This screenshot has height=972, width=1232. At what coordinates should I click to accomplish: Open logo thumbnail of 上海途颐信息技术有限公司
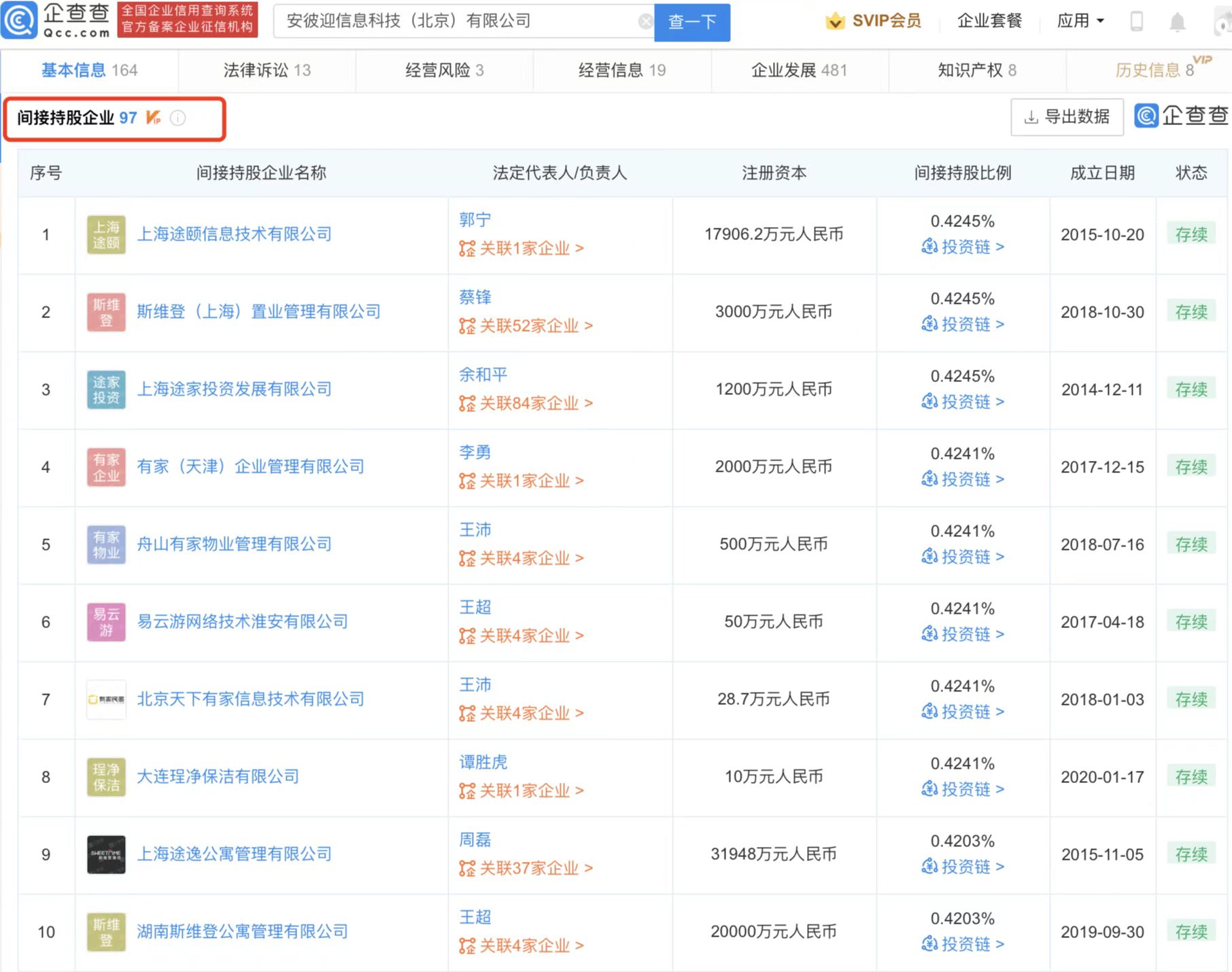[106, 235]
